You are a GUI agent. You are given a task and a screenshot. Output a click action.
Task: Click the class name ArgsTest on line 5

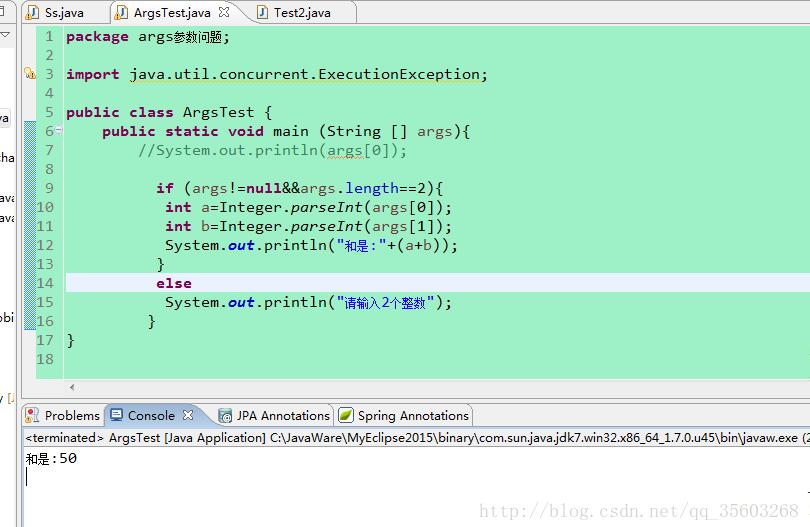(219, 113)
